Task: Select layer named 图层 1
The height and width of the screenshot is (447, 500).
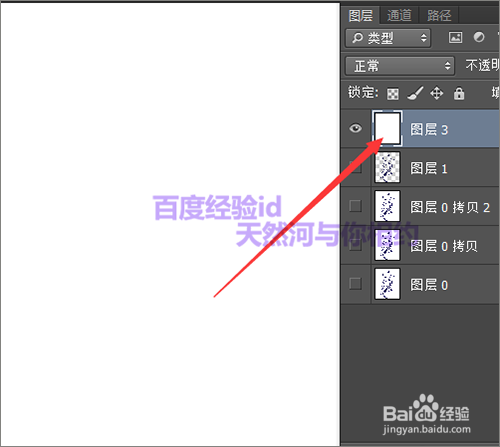Action: pos(429,169)
